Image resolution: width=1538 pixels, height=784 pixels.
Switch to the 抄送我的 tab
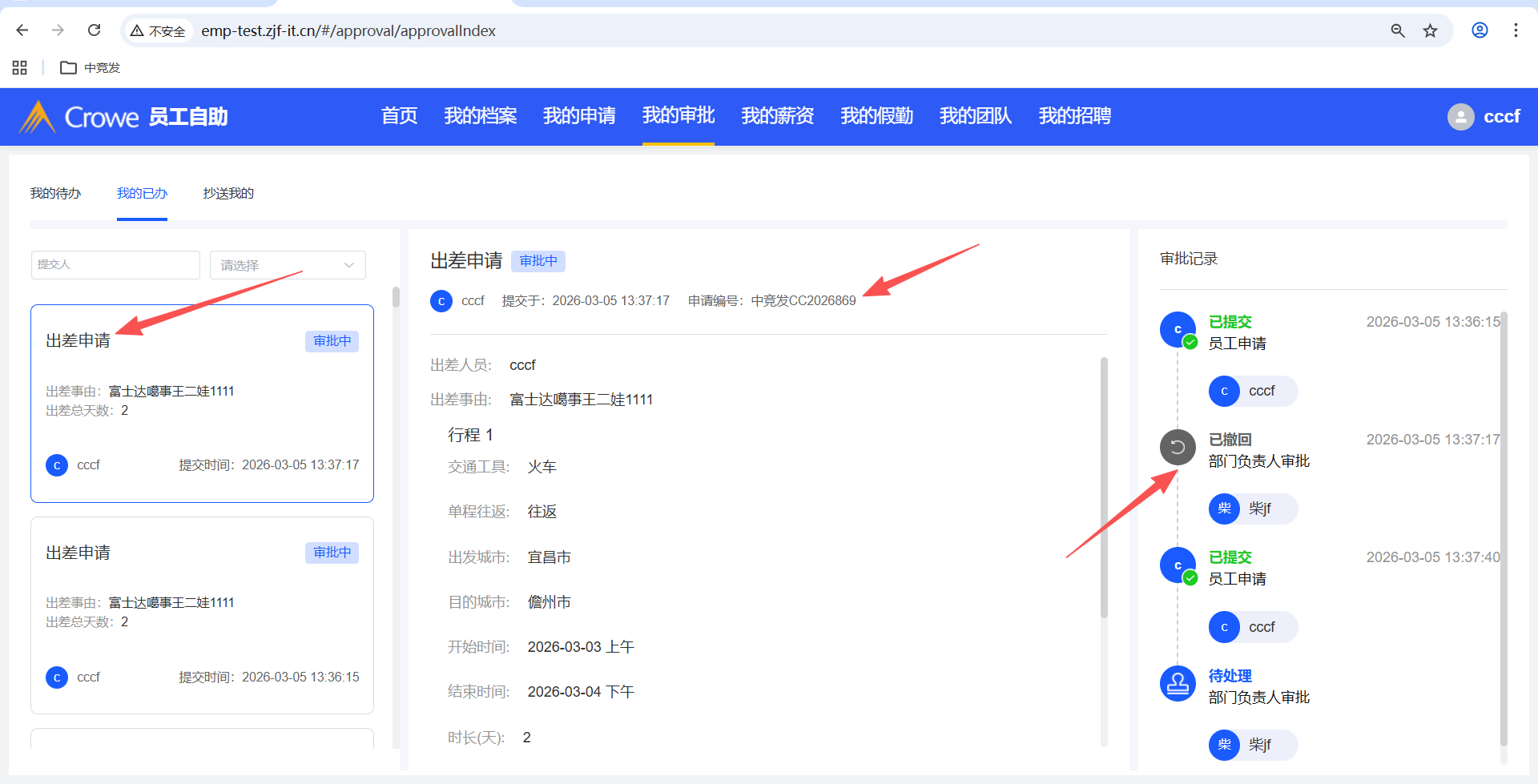coord(228,194)
